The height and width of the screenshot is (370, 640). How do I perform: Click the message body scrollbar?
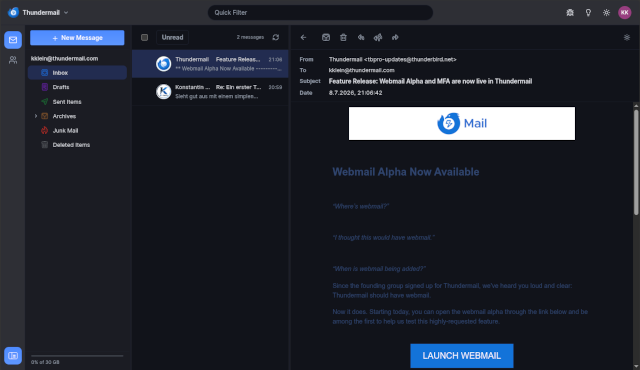tap(636, 162)
